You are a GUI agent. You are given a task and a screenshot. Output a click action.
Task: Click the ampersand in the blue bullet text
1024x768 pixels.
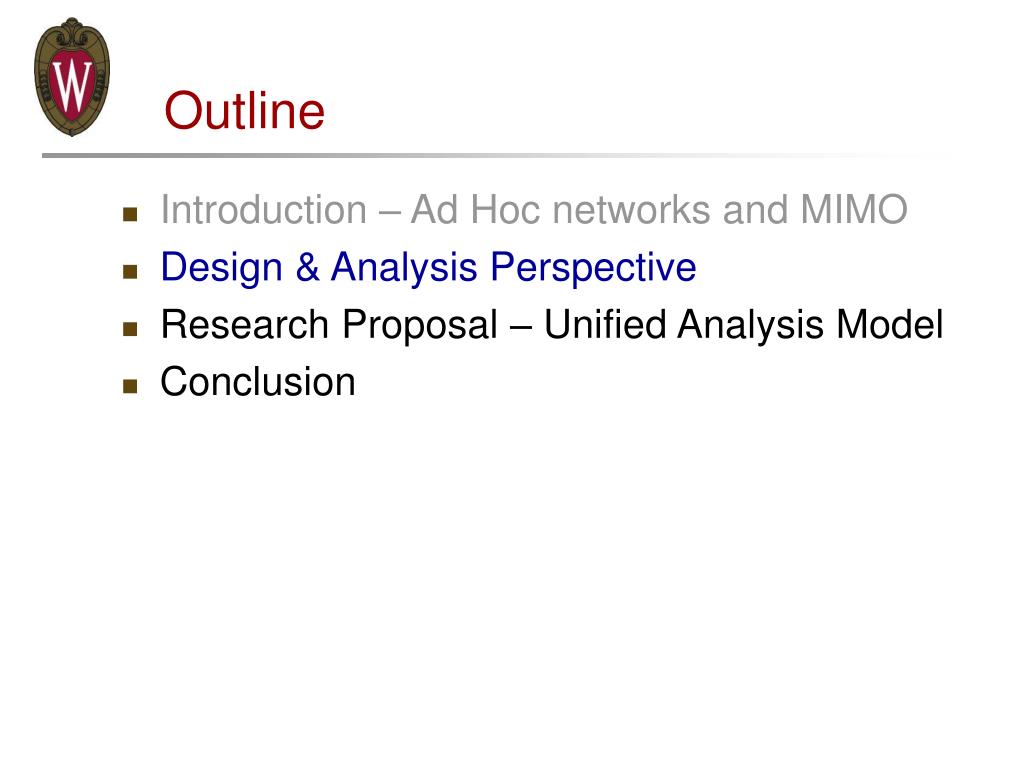[307, 268]
